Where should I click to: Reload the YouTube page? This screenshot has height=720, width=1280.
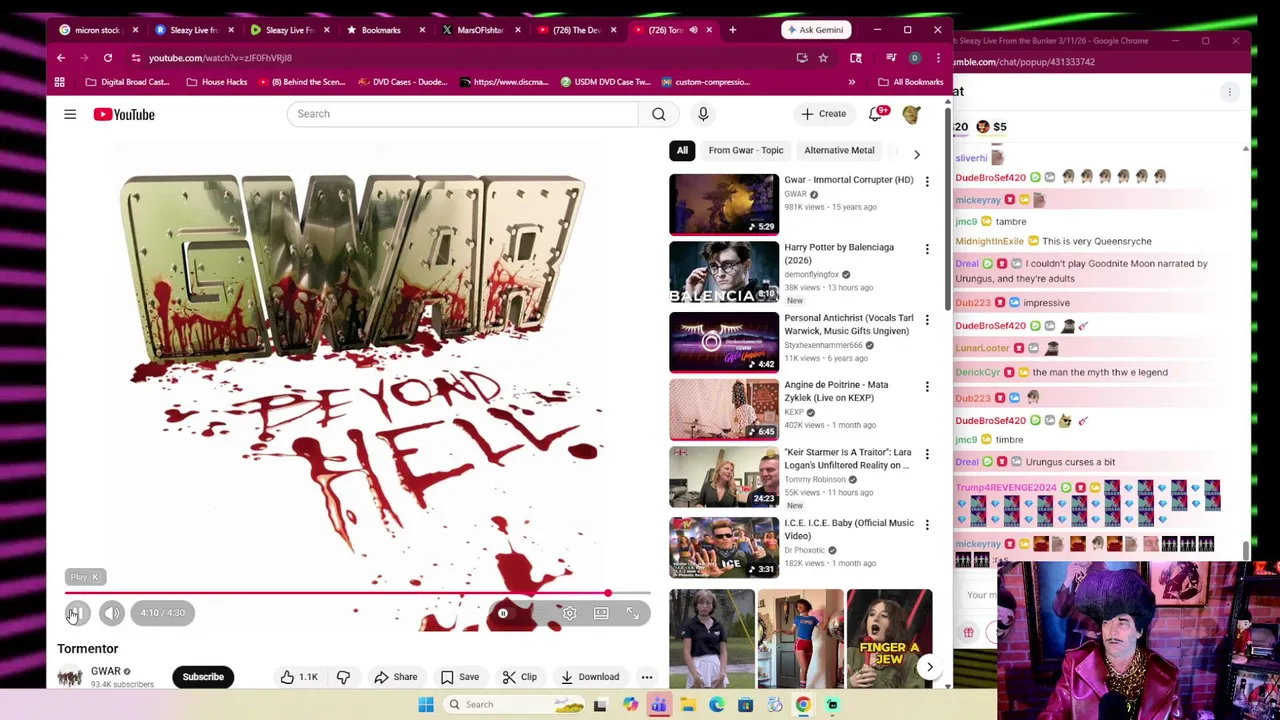point(108,58)
